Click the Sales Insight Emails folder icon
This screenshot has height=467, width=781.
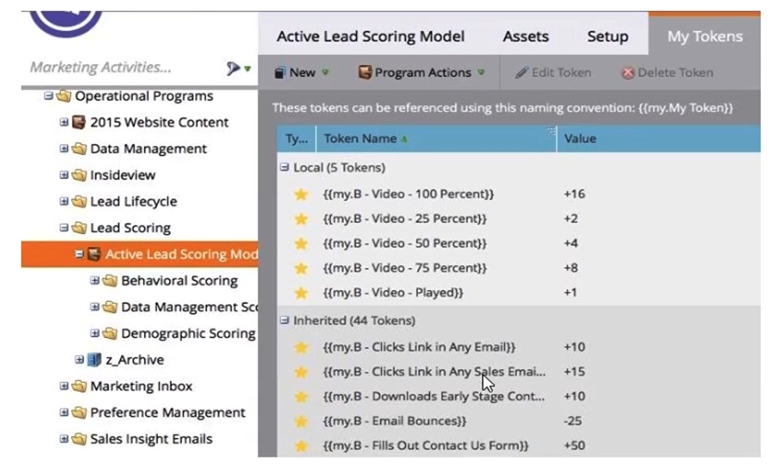pyautogui.click(x=79, y=439)
